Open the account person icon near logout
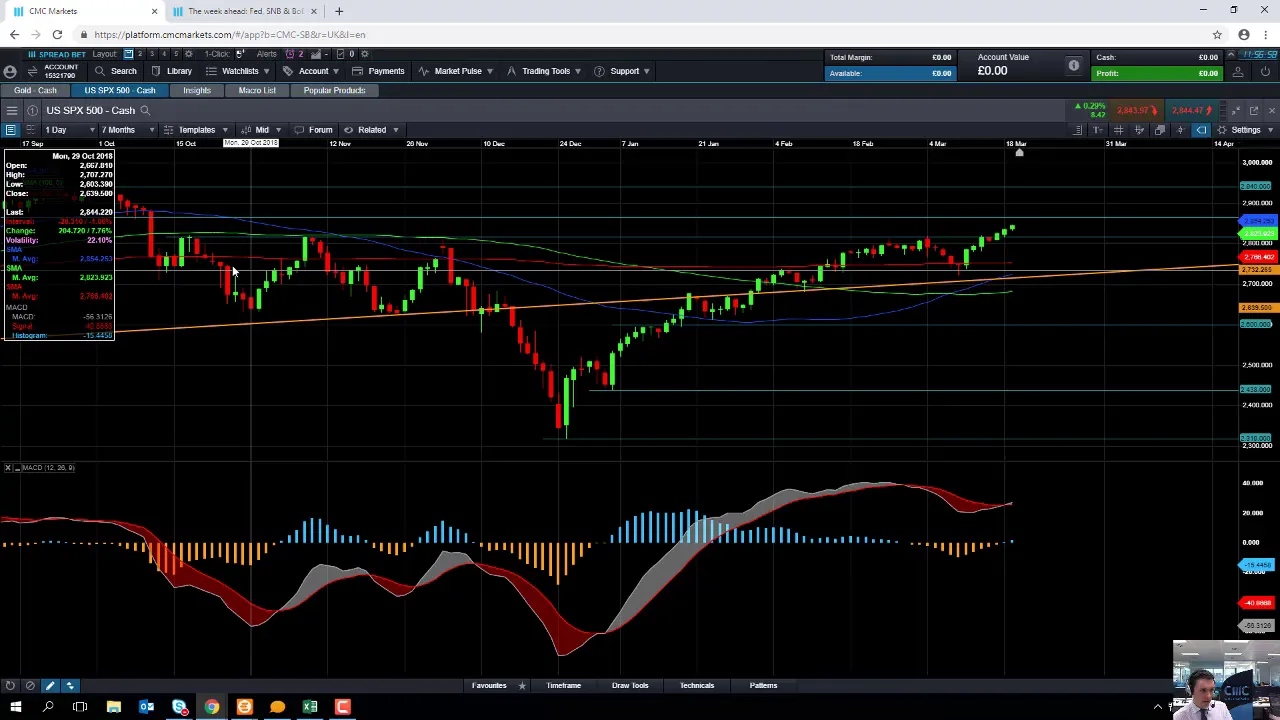 [x=1237, y=72]
